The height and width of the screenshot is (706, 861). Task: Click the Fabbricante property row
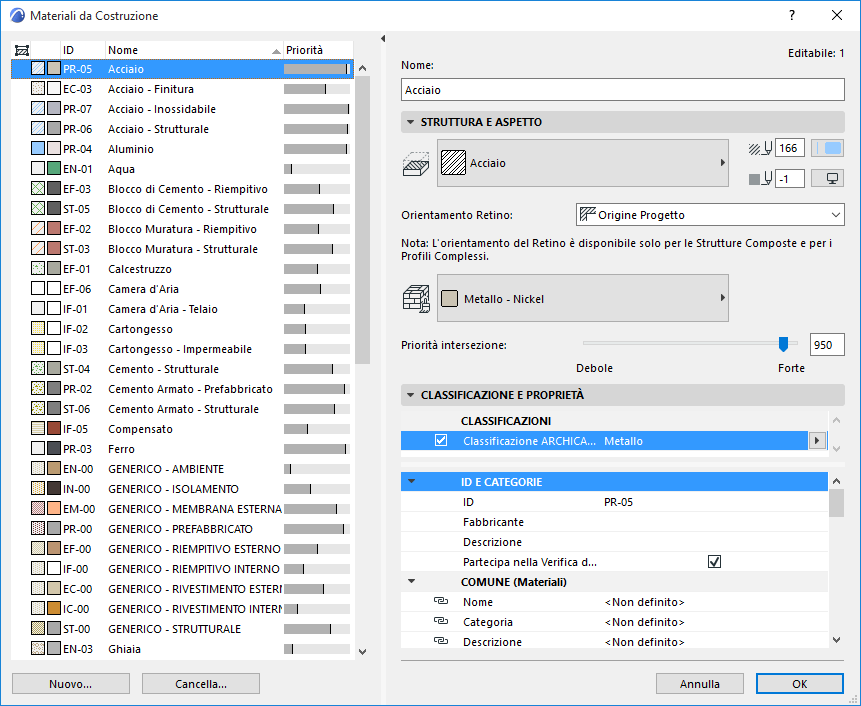click(x=614, y=522)
